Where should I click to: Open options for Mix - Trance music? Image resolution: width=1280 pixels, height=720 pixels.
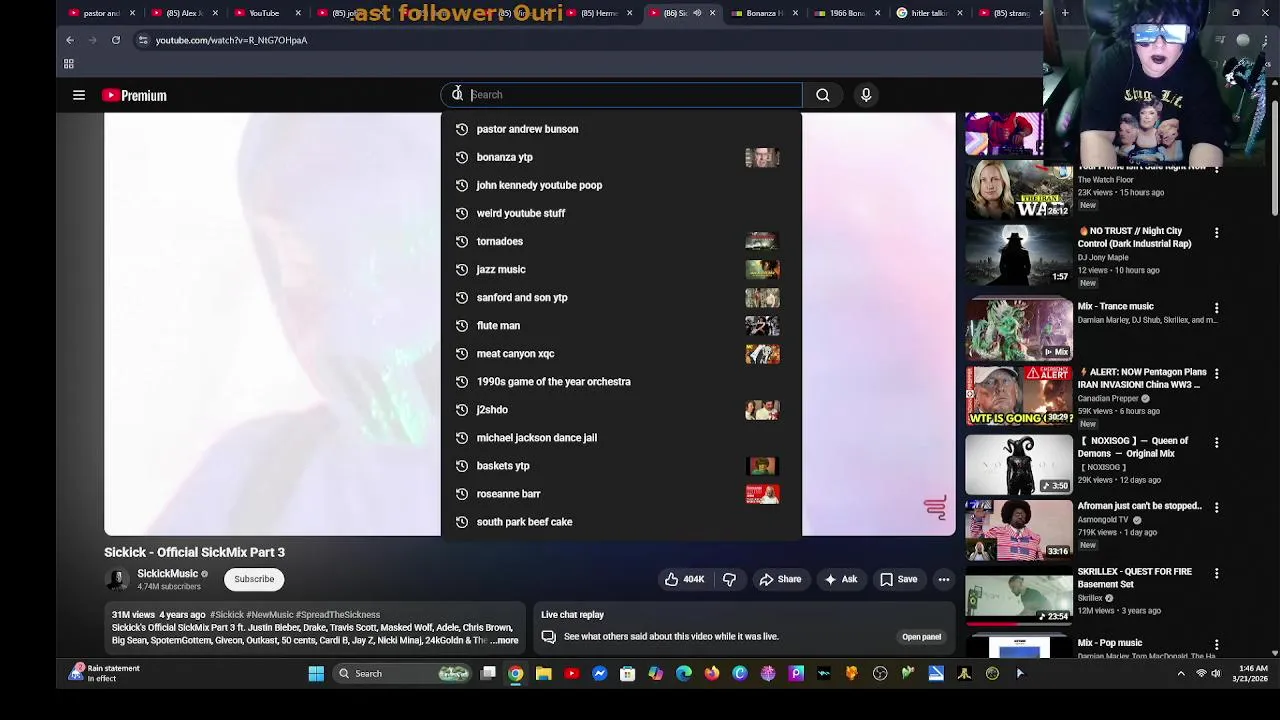[x=1216, y=309]
